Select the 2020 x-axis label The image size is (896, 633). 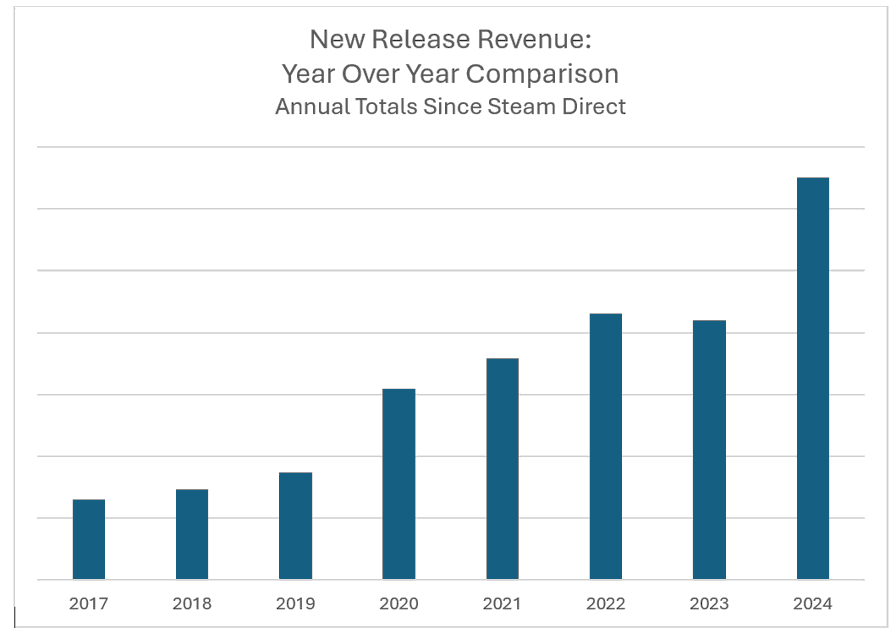coord(399,604)
